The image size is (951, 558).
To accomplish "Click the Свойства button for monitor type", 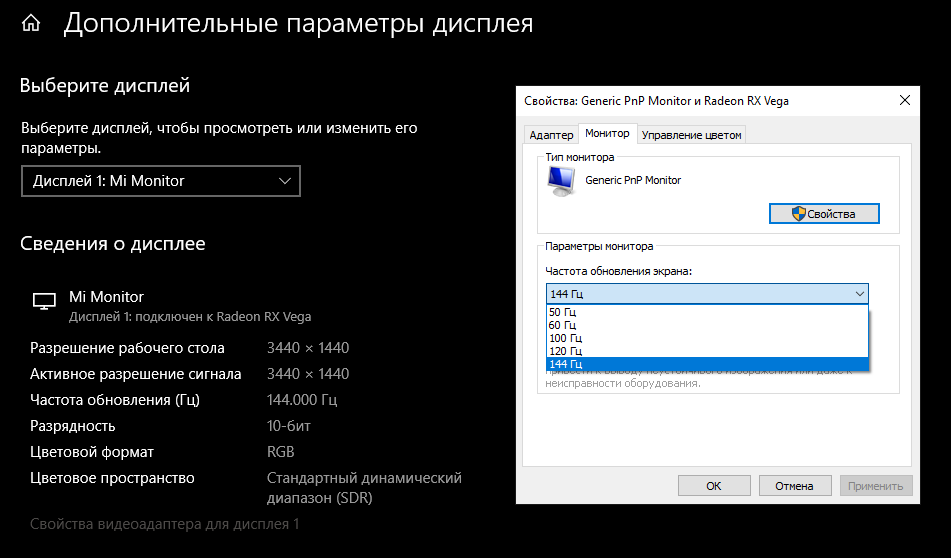I will click(824, 213).
